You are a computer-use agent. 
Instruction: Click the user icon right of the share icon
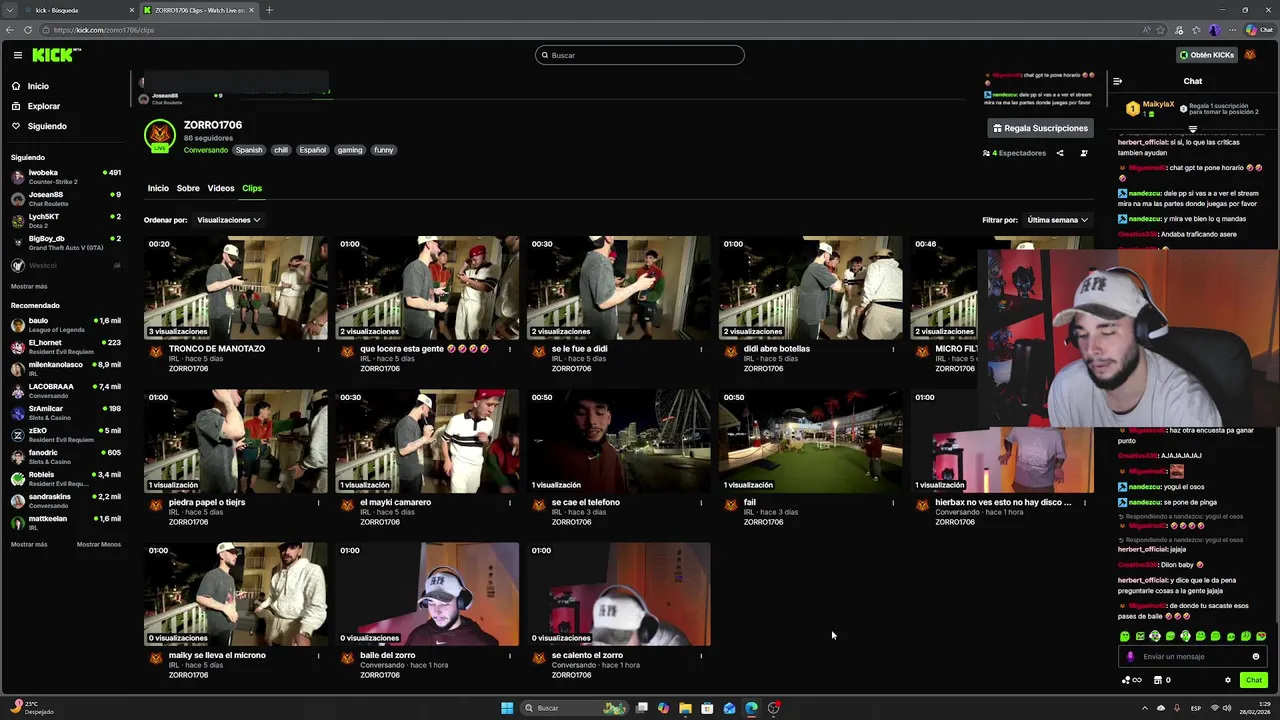1084,153
